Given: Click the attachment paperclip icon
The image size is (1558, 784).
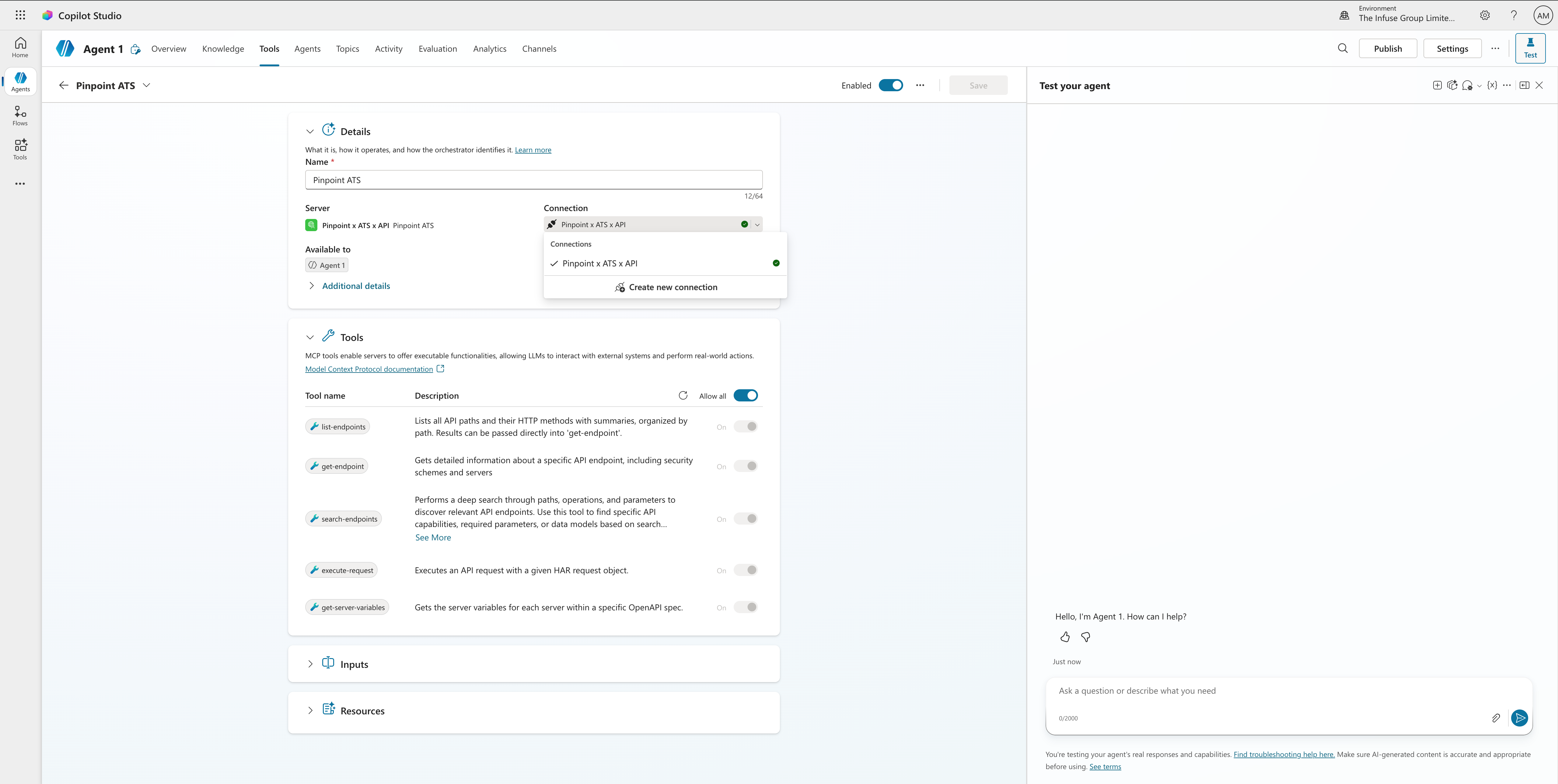Looking at the screenshot, I should (x=1496, y=717).
